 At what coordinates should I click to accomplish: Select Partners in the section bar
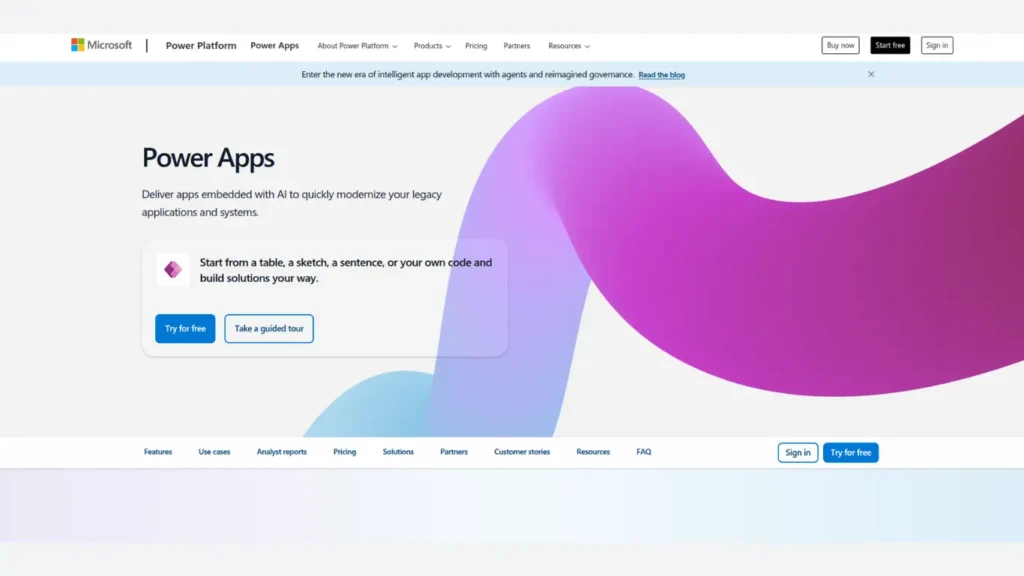tap(453, 452)
